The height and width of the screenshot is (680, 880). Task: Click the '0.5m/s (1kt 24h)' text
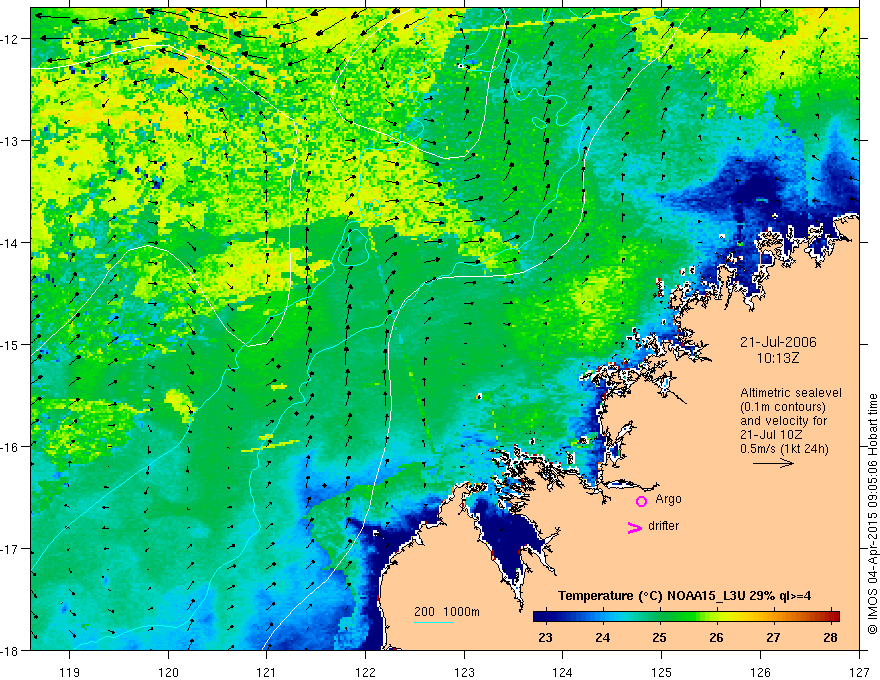click(x=784, y=448)
